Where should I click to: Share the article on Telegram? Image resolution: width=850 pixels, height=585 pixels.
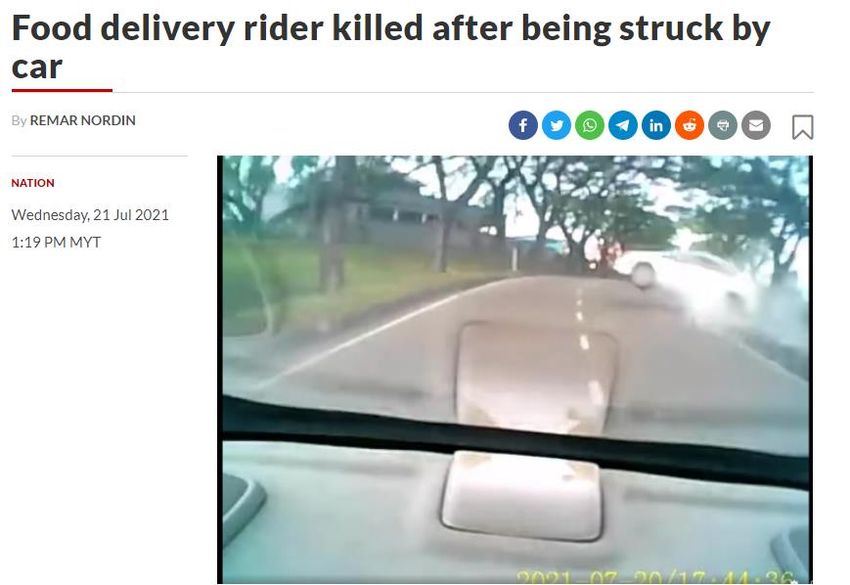coord(623,125)
